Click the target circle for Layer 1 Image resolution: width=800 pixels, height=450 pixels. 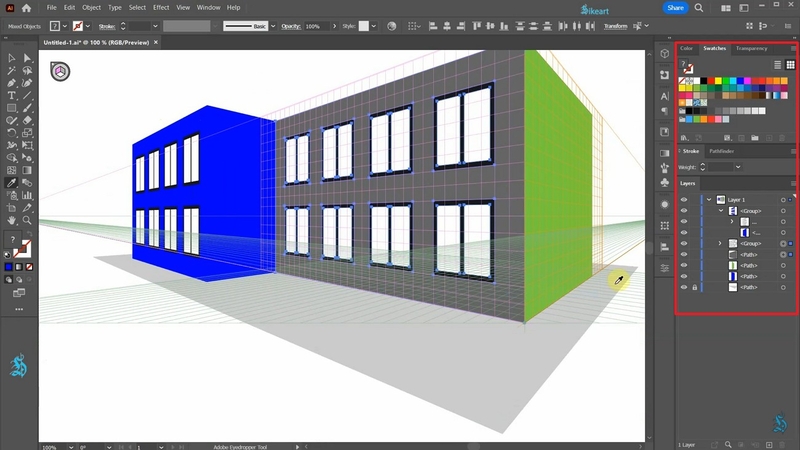tap(783, 199)
